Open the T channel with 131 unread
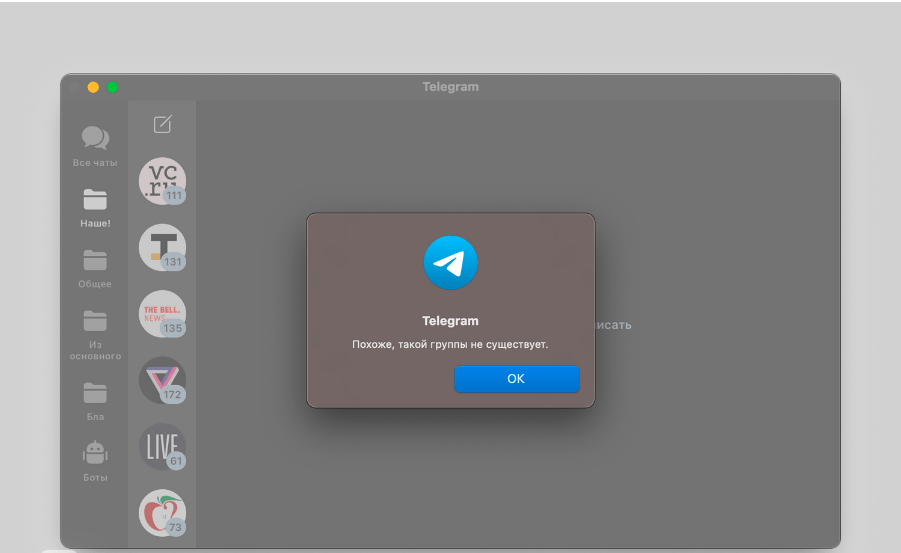 [x=163, y=247]
